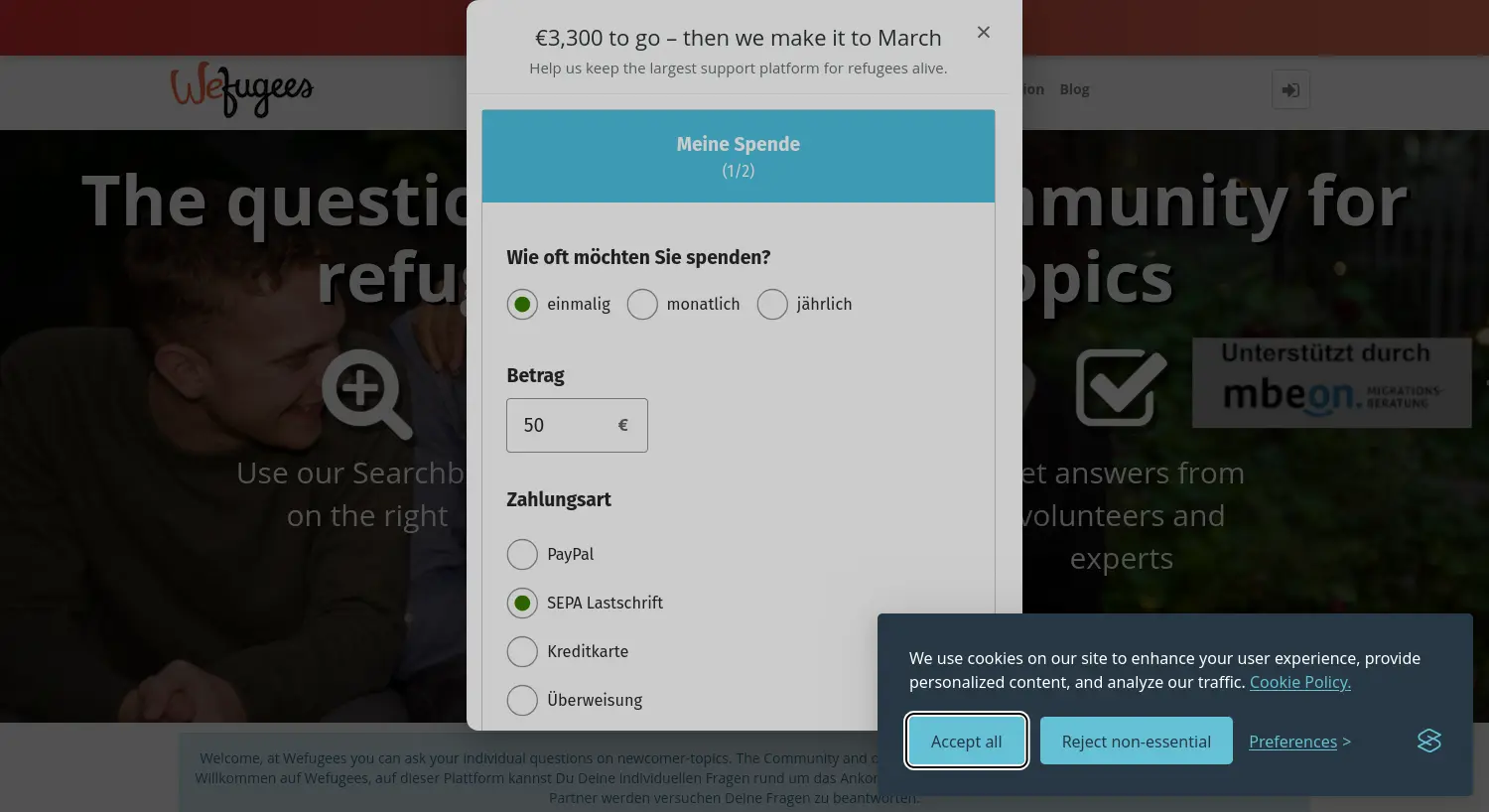Open cookie Preferences
Image resolution: width=1489 pixels, height=812 pixels.
pos(1292,742)
